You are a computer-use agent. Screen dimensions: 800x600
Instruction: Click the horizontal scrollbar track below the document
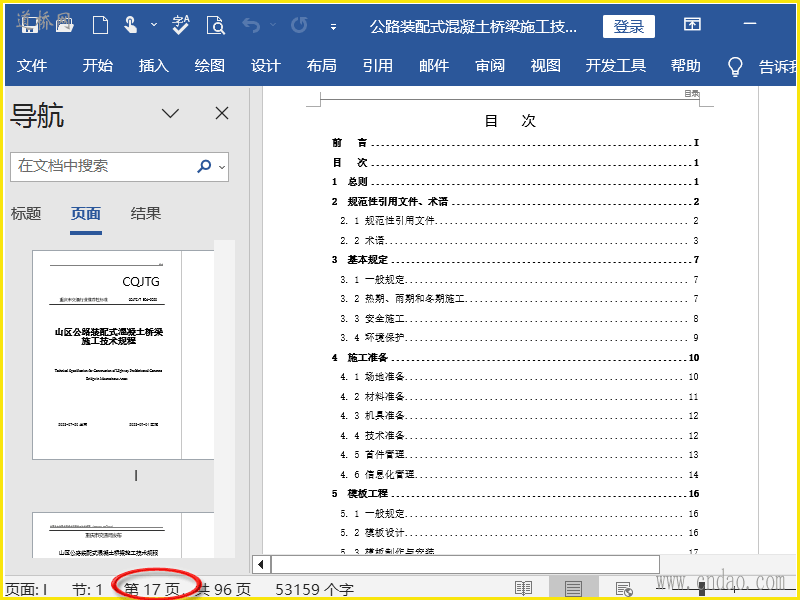click(465, 564)
